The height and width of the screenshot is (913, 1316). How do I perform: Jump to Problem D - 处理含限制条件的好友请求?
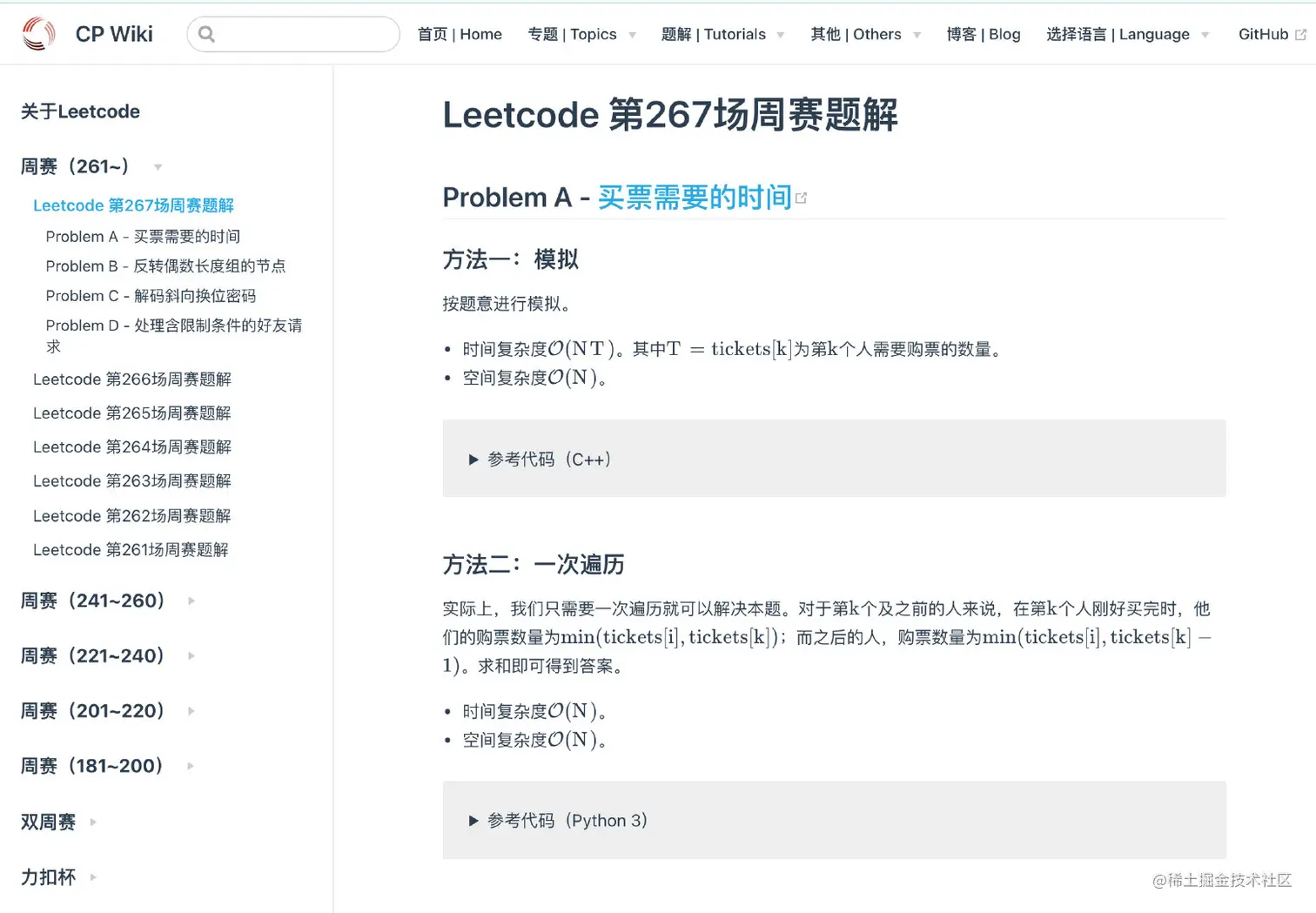174,336
